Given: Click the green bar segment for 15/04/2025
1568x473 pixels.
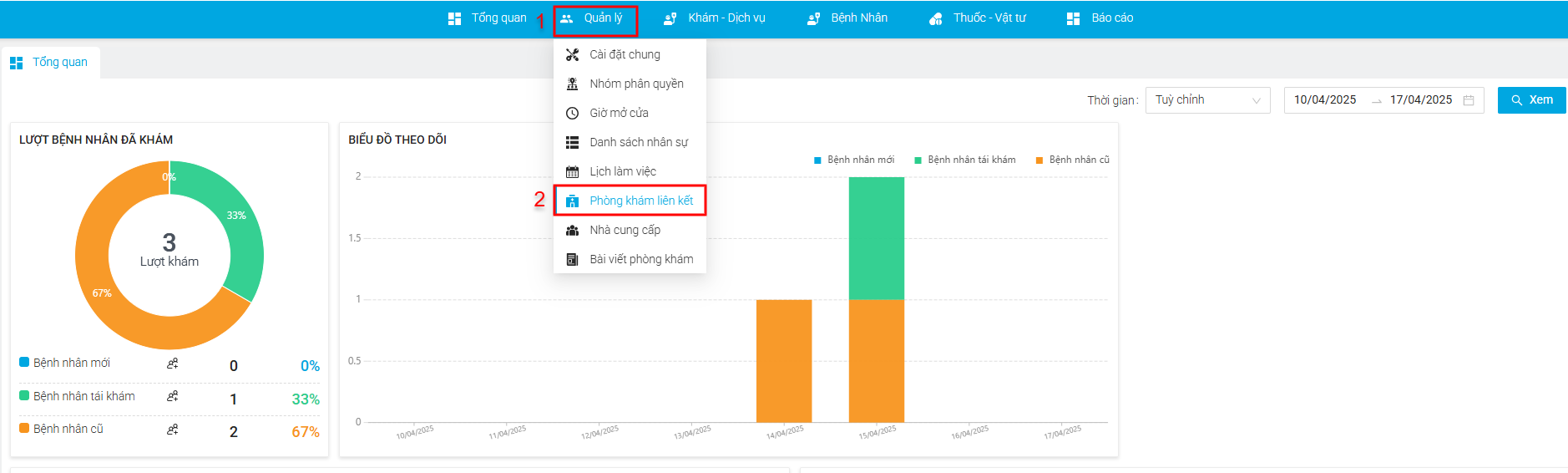Looking at the screenshot, I should 877,238.
